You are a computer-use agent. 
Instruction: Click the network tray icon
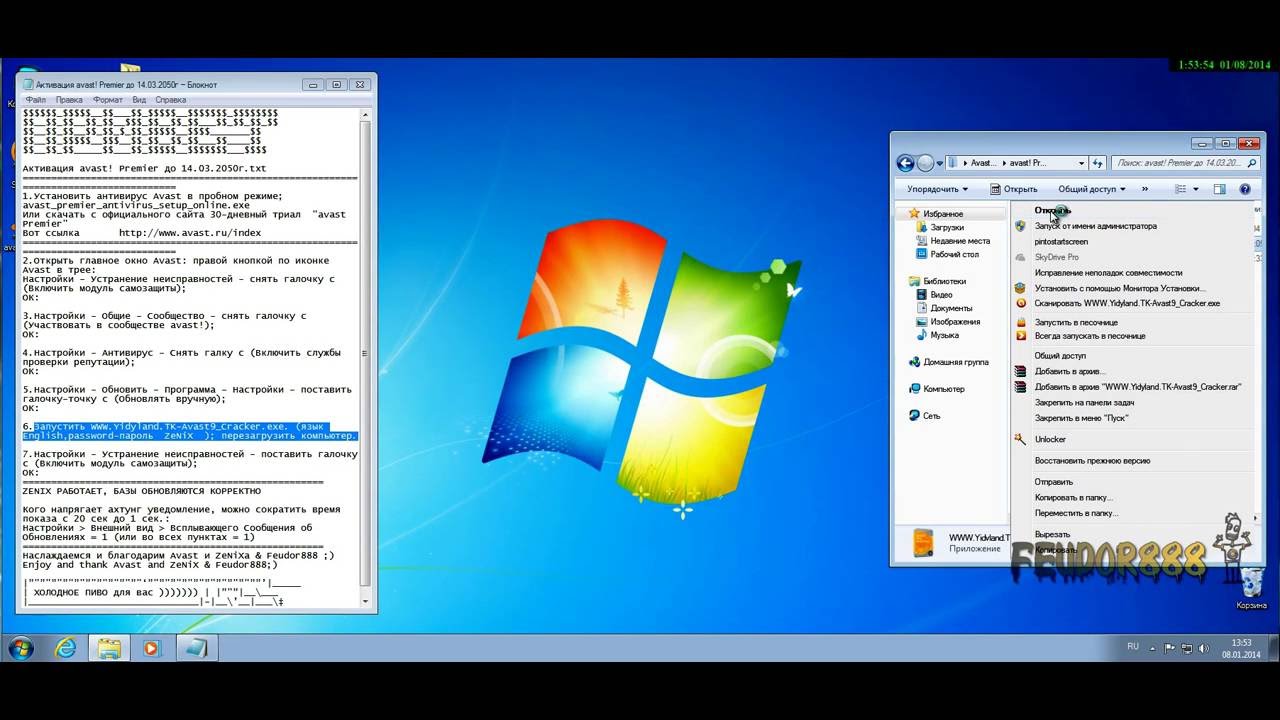coord(1186,648)
